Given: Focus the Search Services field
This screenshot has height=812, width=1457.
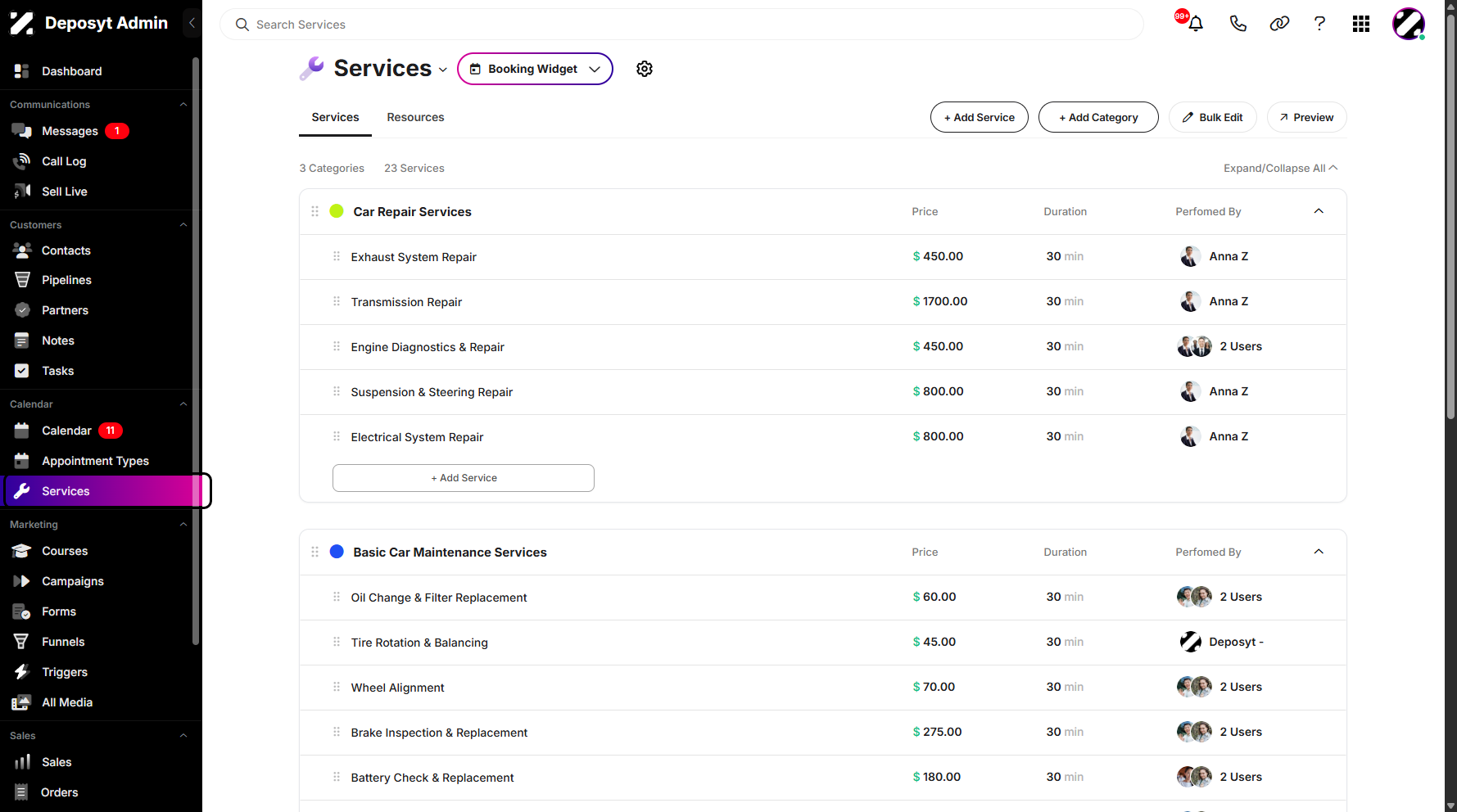Looking at the screenshot, I should pyautogui.click(x=681, y=25).
